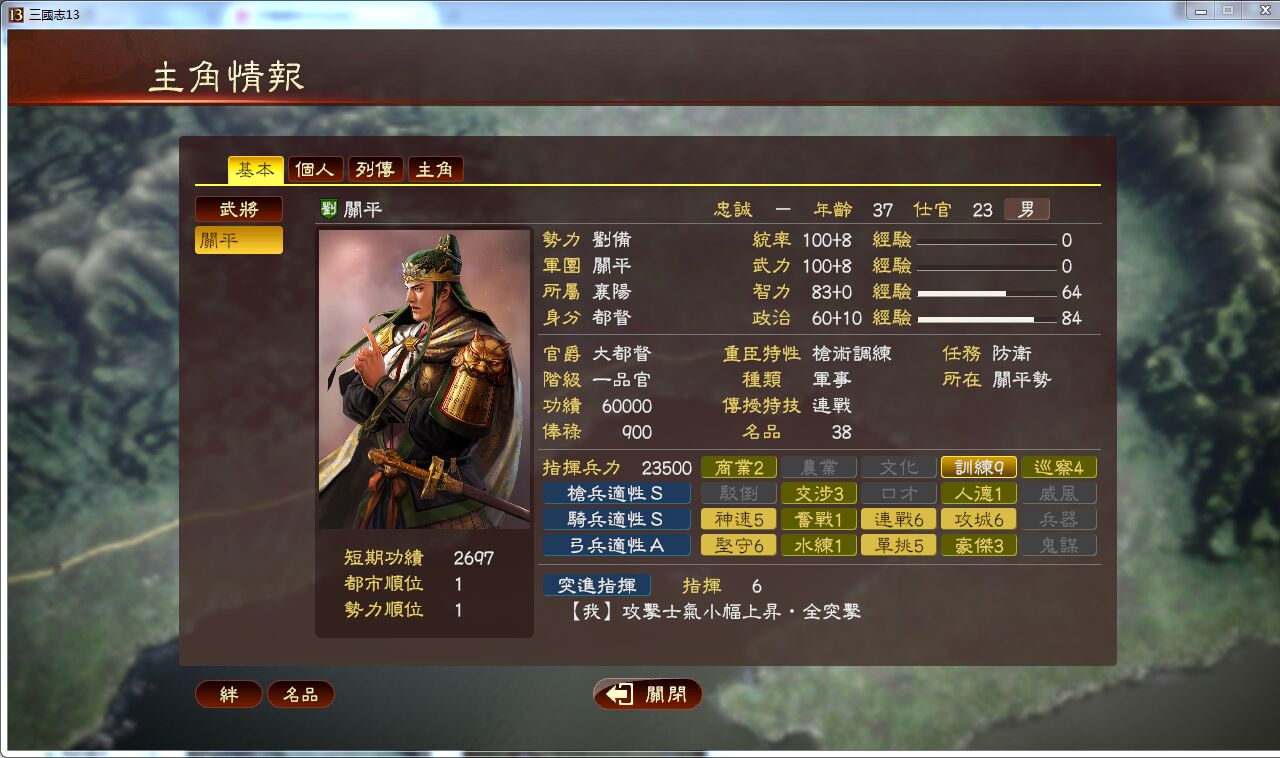The height and width of the screenshot is (758, 1280).
Task: Select the 訓練9 skill badge
Action: pyautogui.click(x=978, y=467)
